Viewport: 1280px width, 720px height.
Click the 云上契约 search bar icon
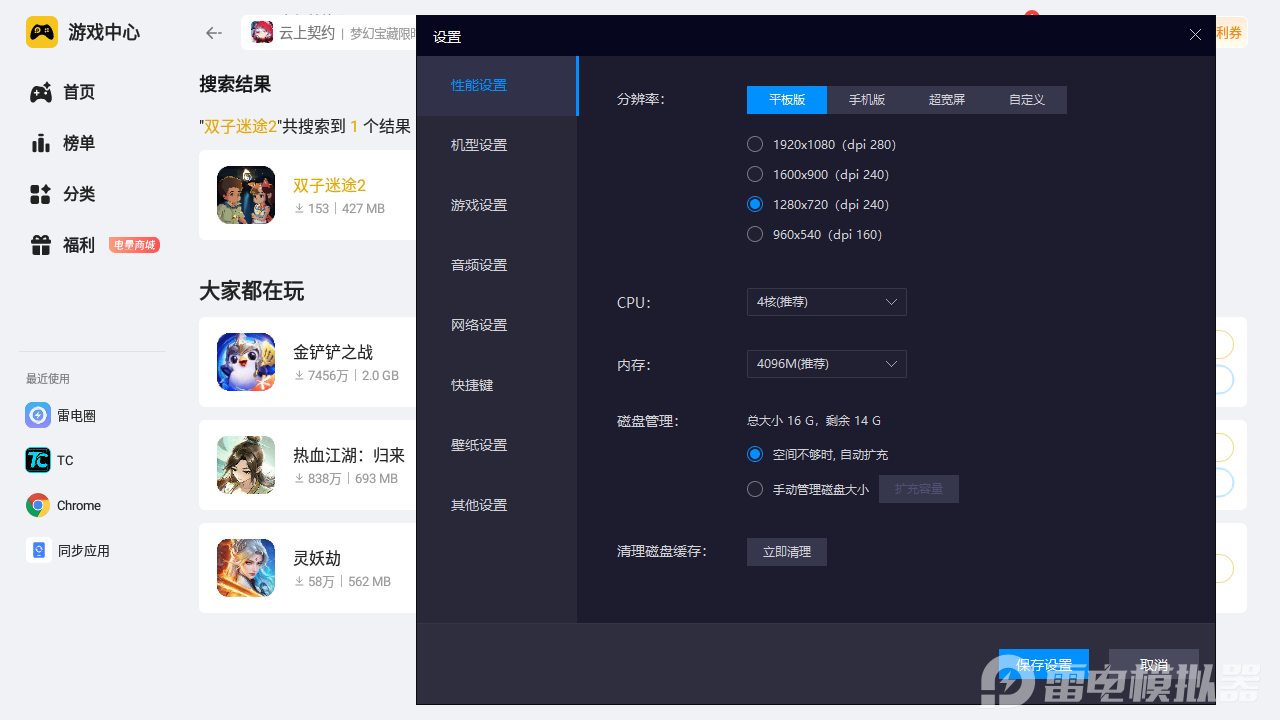(262, 33)
